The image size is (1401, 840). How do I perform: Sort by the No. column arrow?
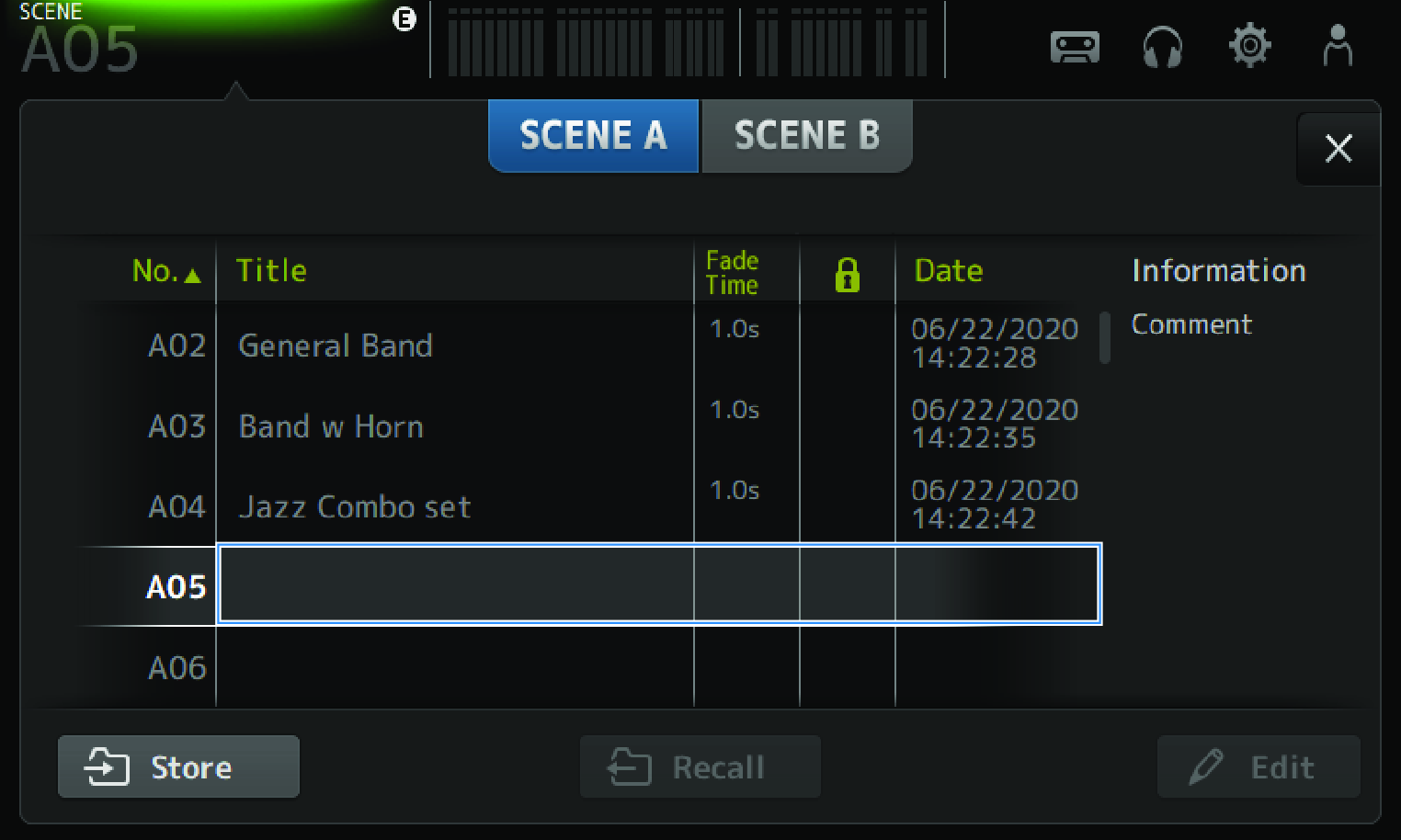coord(192,275)
